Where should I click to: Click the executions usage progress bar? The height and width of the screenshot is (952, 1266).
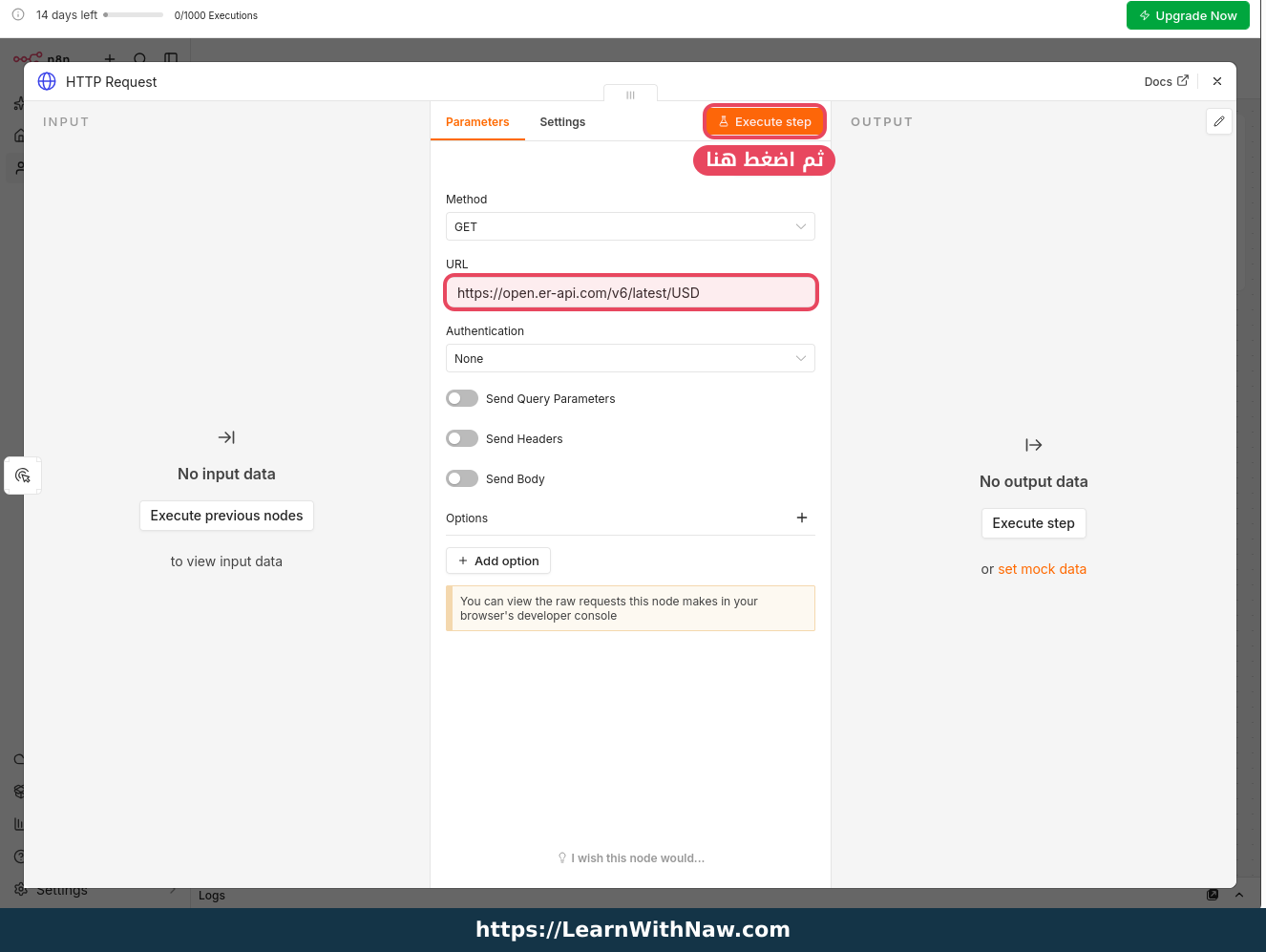tap(134, 14)
